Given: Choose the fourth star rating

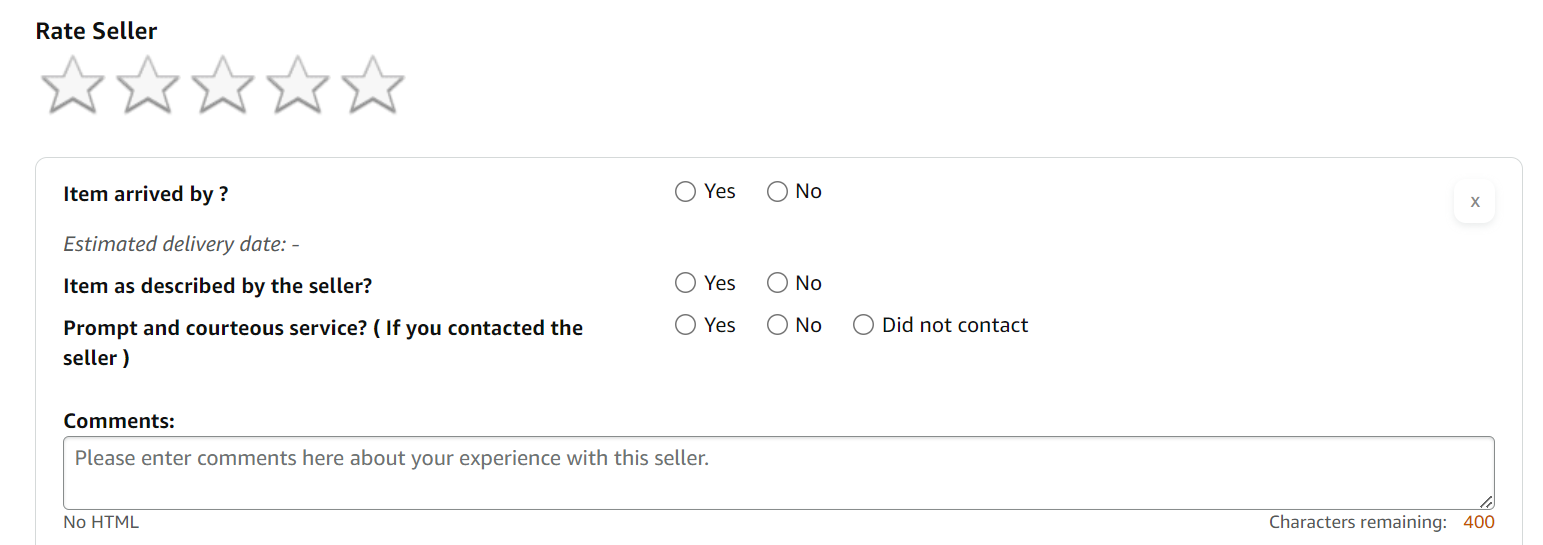Looking at the screenshot, I should click(298, 85).
